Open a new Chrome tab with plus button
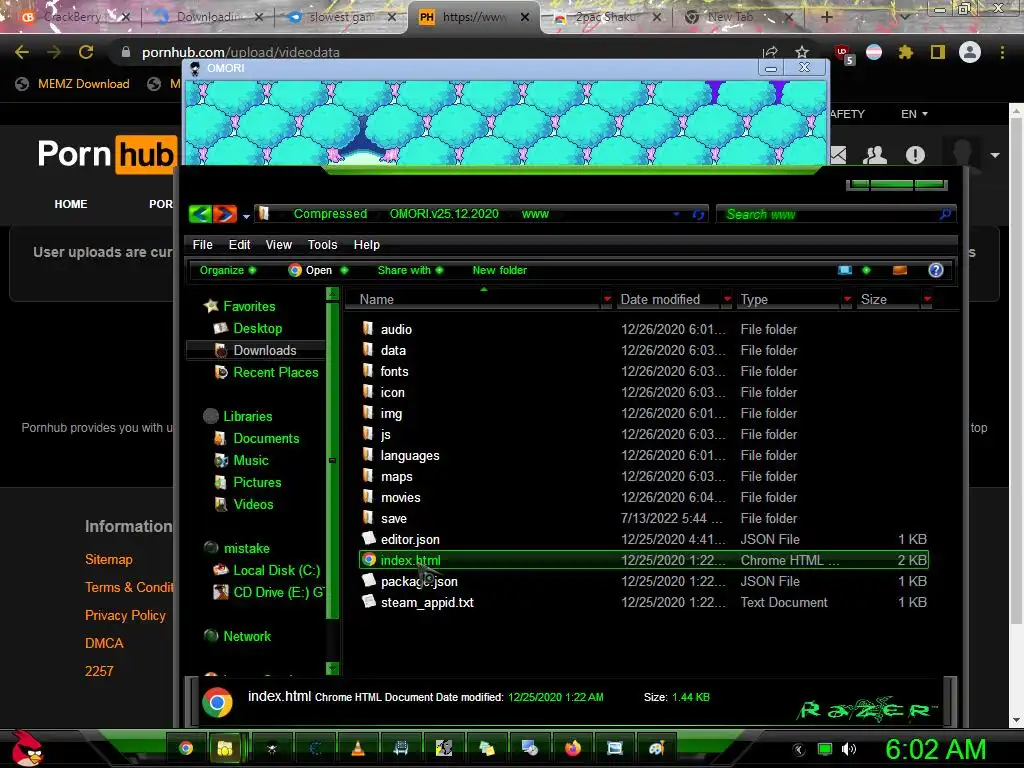The height and width of the screenshot is (768, 1024). pos(826,17)
